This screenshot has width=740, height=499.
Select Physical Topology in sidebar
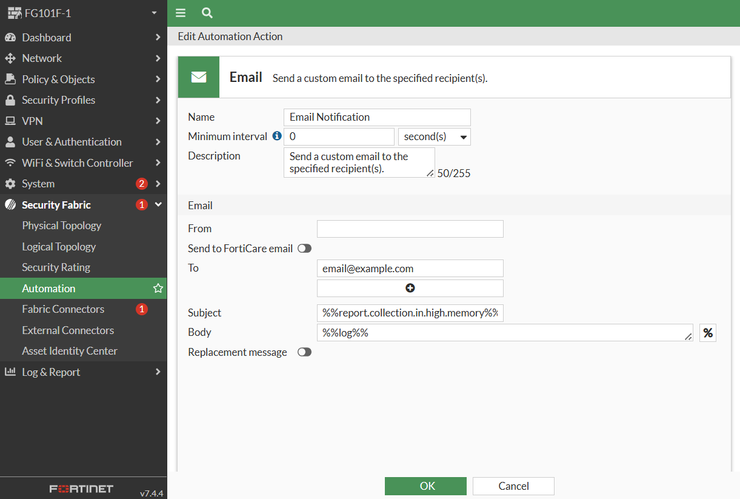(62, 226)
